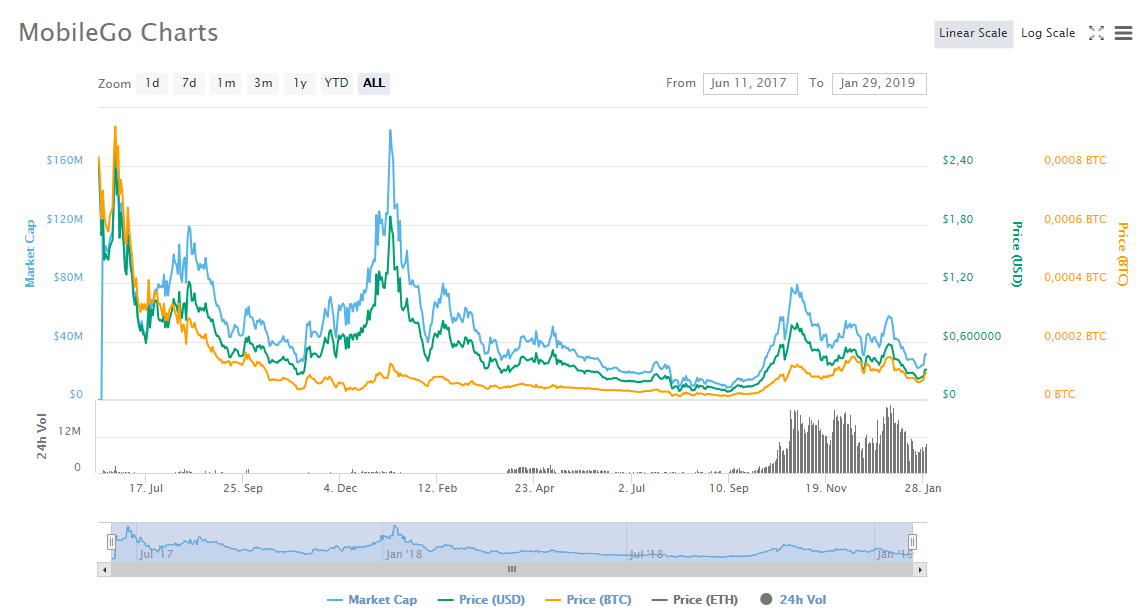Click the navigator right range handle
1145x615 pixels.
pyautogui.click(x=912, y=541)
